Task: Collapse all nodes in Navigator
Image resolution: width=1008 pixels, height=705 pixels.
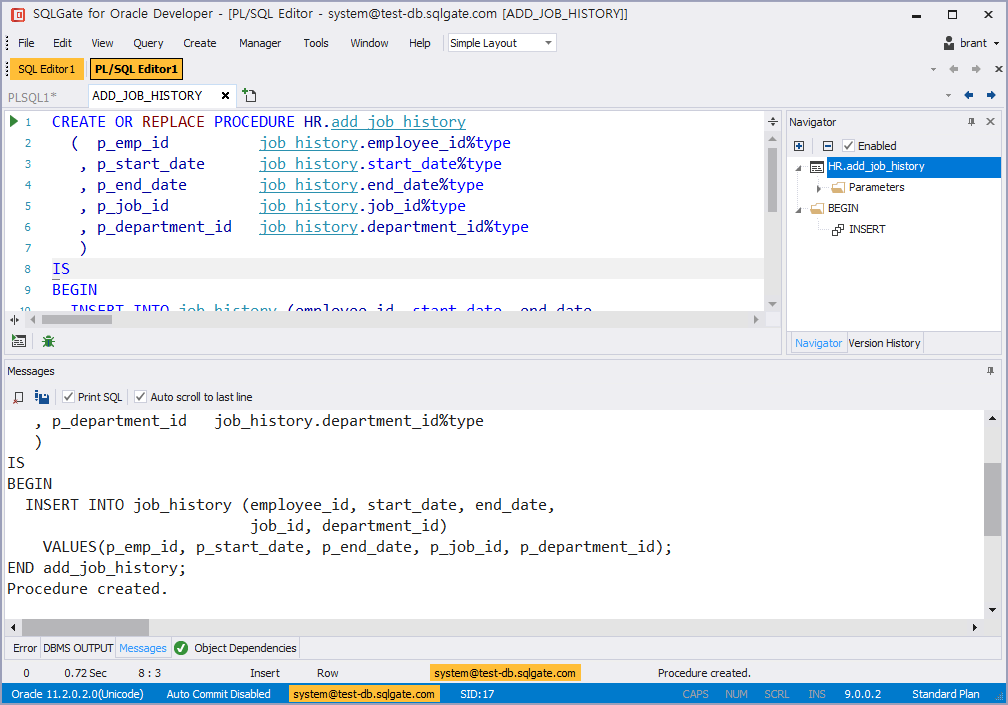Action: [828, 146]
